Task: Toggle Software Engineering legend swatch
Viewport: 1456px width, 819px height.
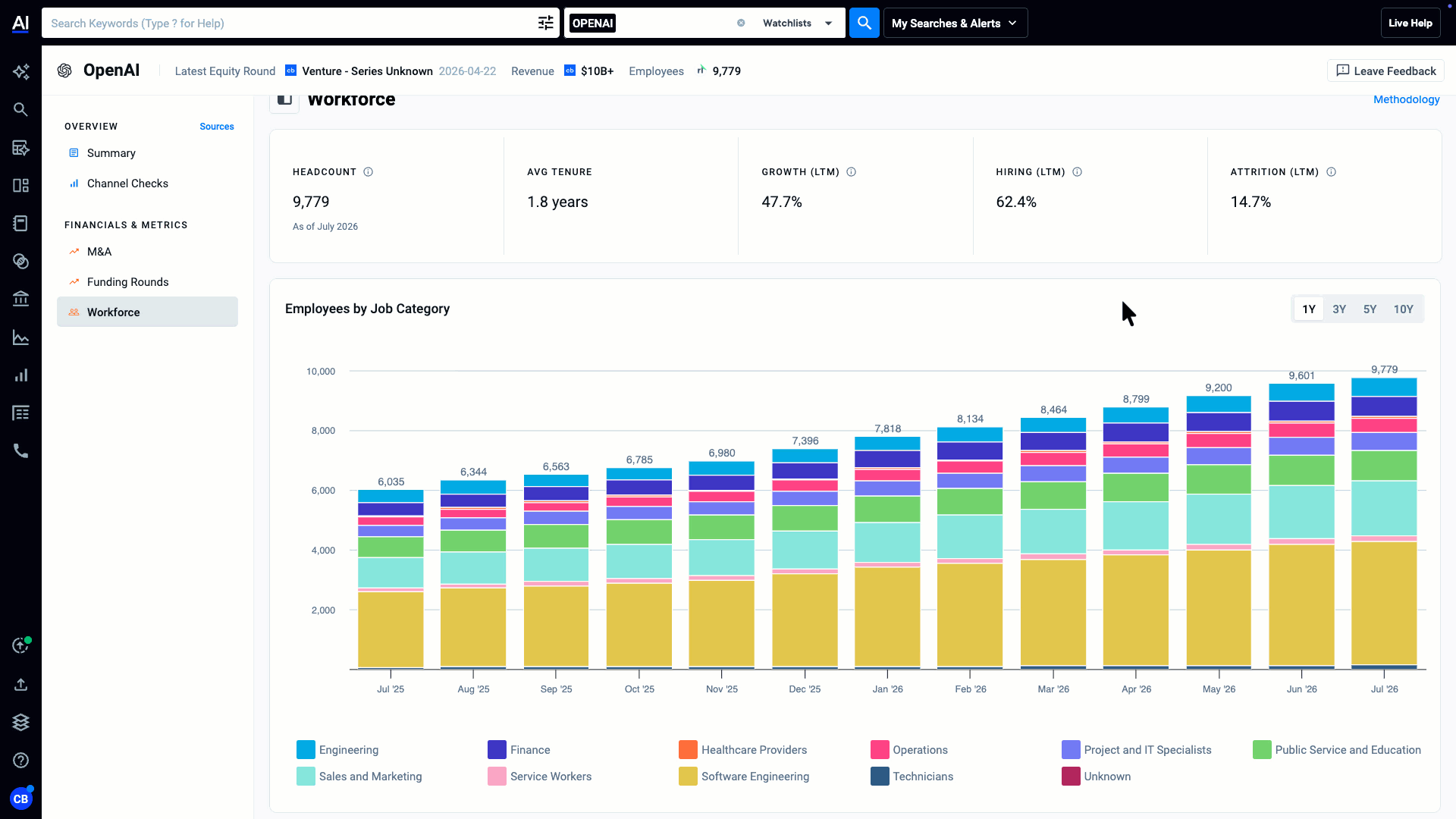Action: tap(688, 777)
